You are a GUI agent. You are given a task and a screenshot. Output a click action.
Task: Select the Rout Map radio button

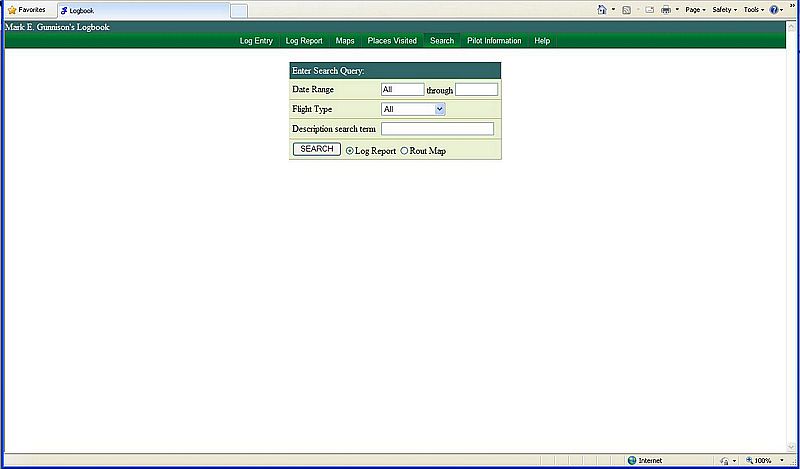click(404, 151)
